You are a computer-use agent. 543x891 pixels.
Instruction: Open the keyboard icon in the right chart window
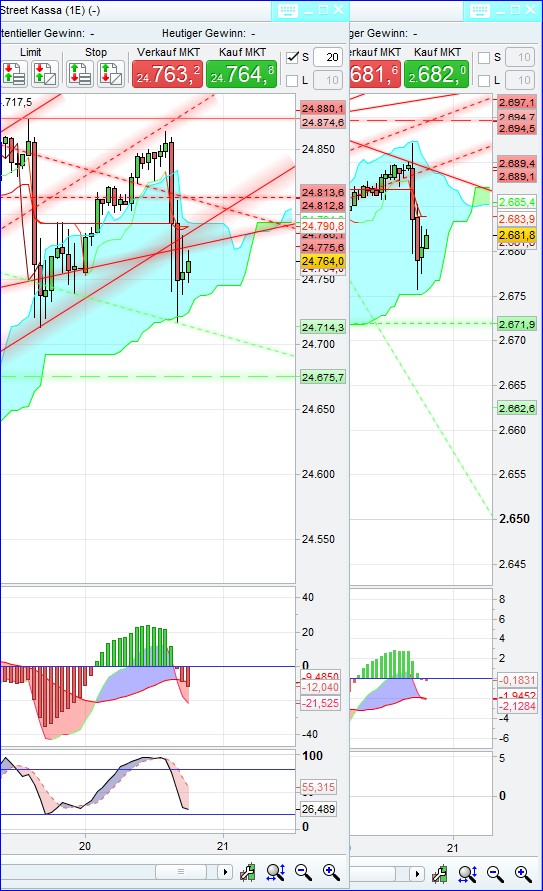pyautogui.click(x=480, y=10)
